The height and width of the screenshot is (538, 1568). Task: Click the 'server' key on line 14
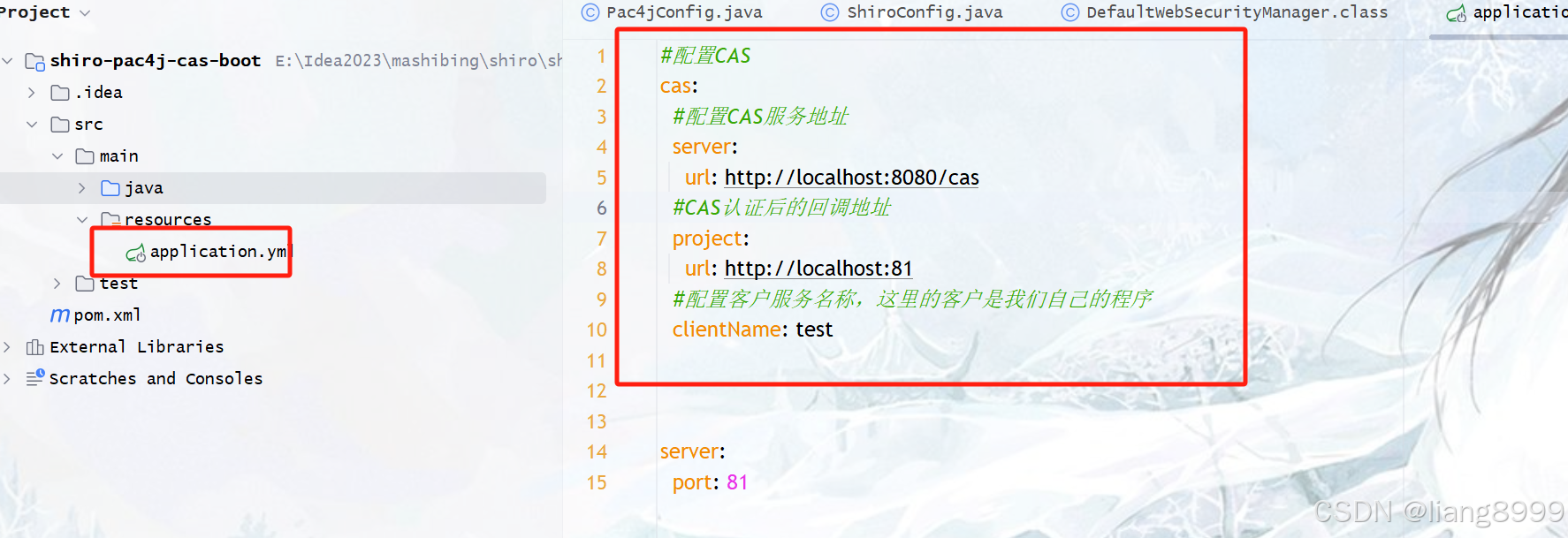pyautogui.click(x=689, y=451)
